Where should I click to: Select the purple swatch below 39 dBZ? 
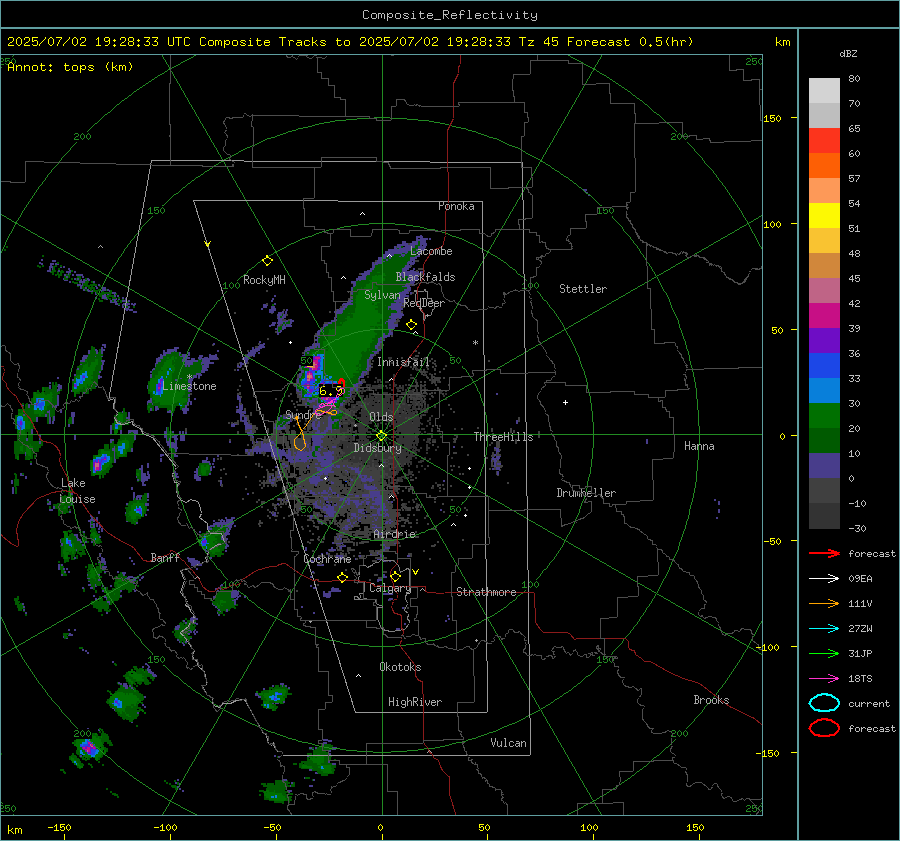pyautogui.click(x=824, y=340)
